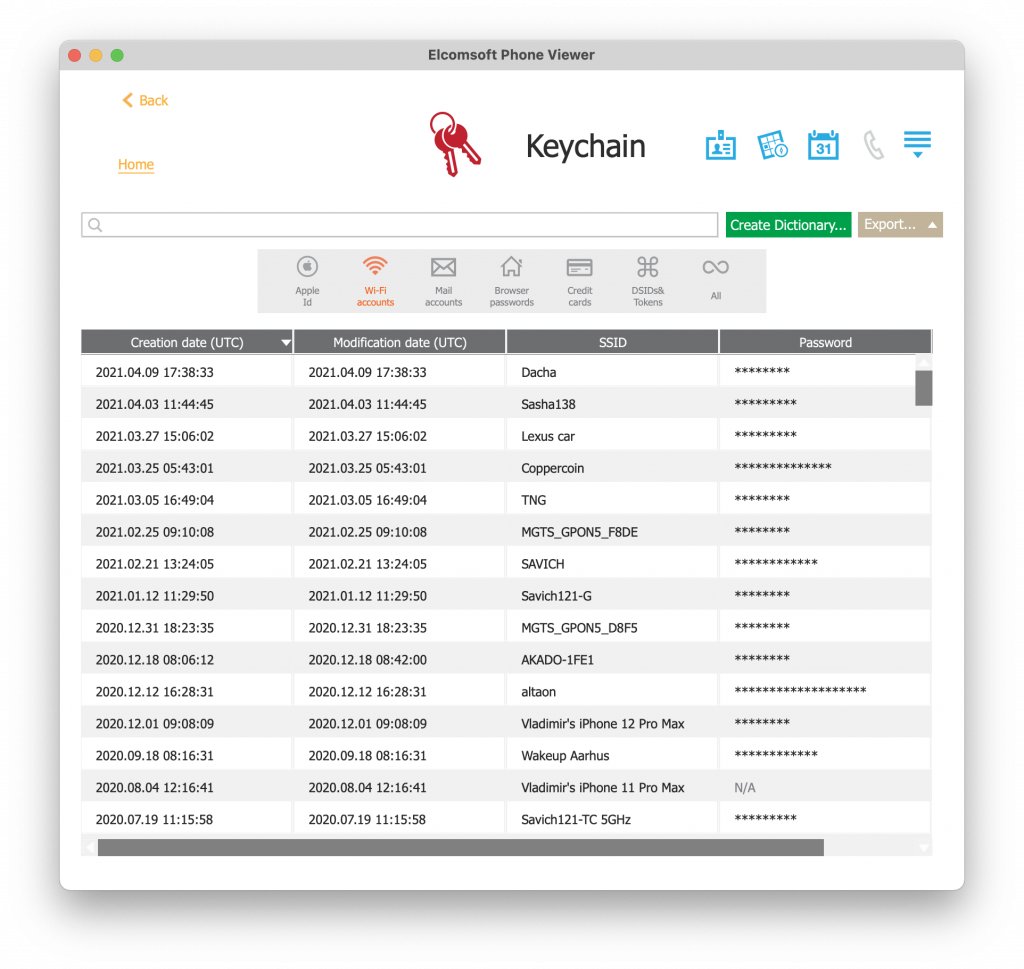This screenshot has width=1024, height=969.
Task: Open the blue lines menu icon
Action: [917, 144]
